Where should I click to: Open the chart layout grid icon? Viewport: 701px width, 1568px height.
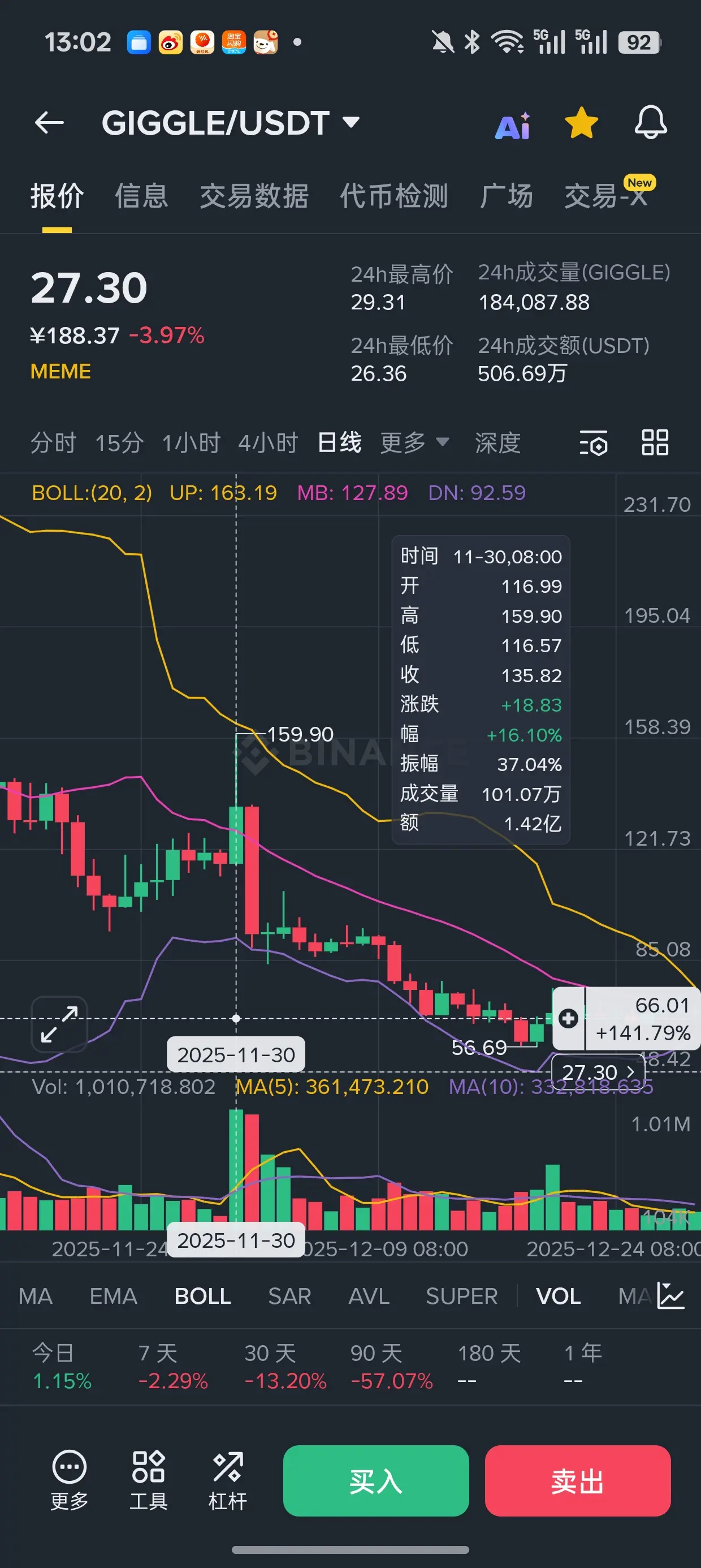click(x=655, y=442)
